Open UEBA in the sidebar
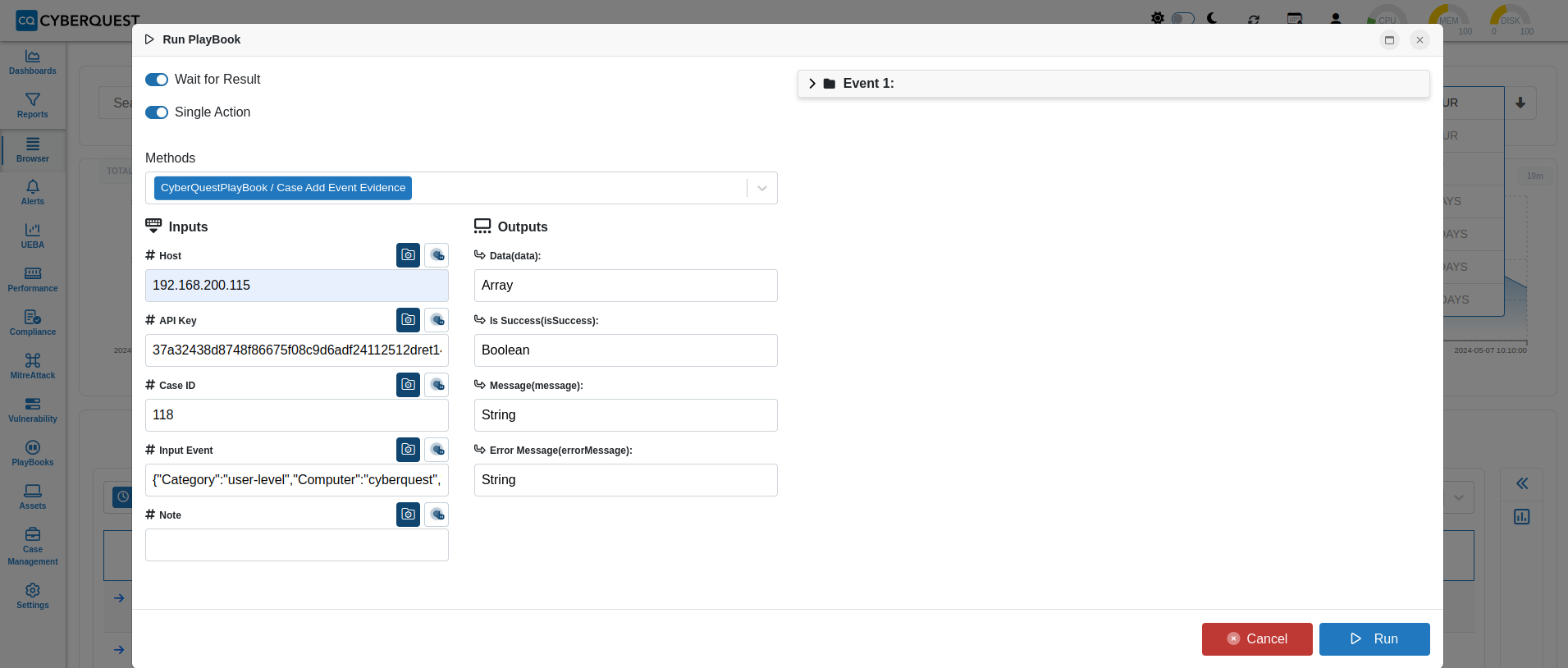 click(x=33, y=236)
